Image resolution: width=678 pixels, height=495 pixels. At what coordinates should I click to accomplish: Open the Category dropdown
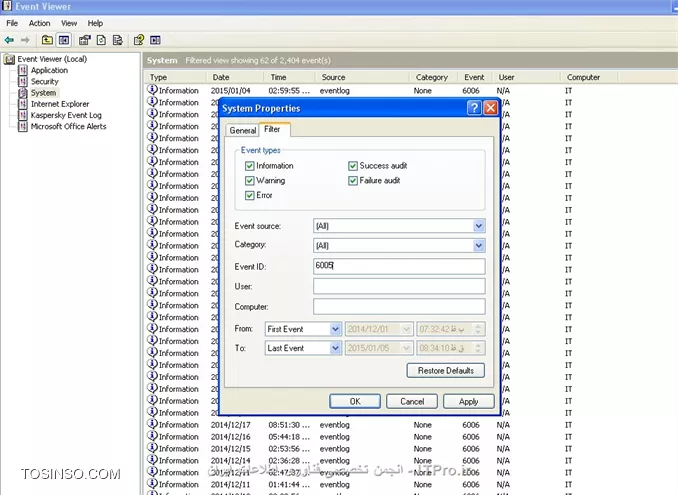click(x=478, y=246)
